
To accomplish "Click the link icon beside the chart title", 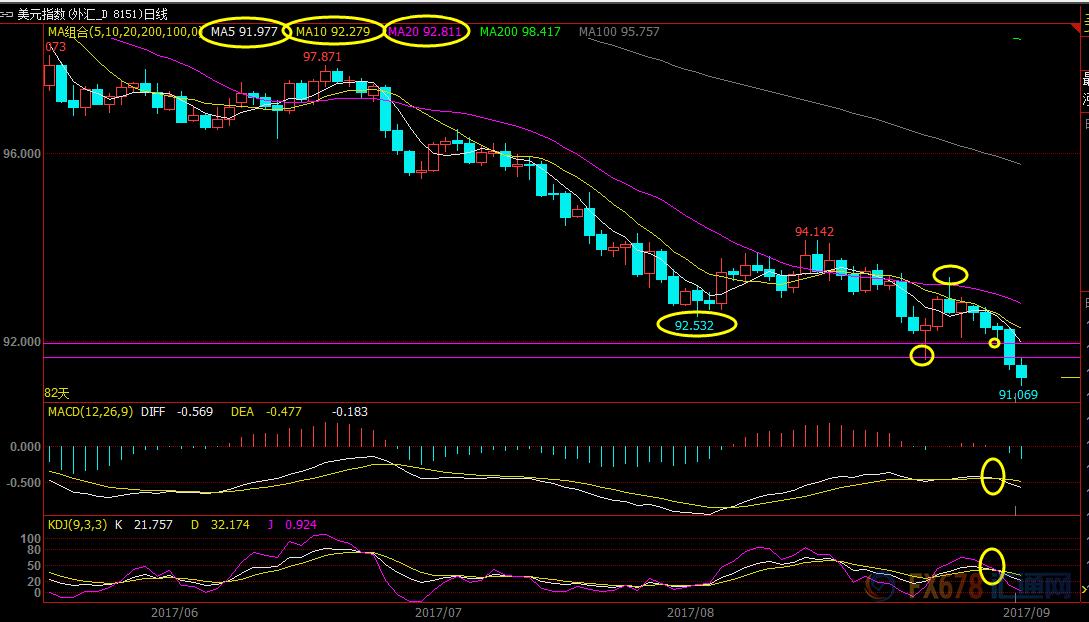I will point(7,13).
